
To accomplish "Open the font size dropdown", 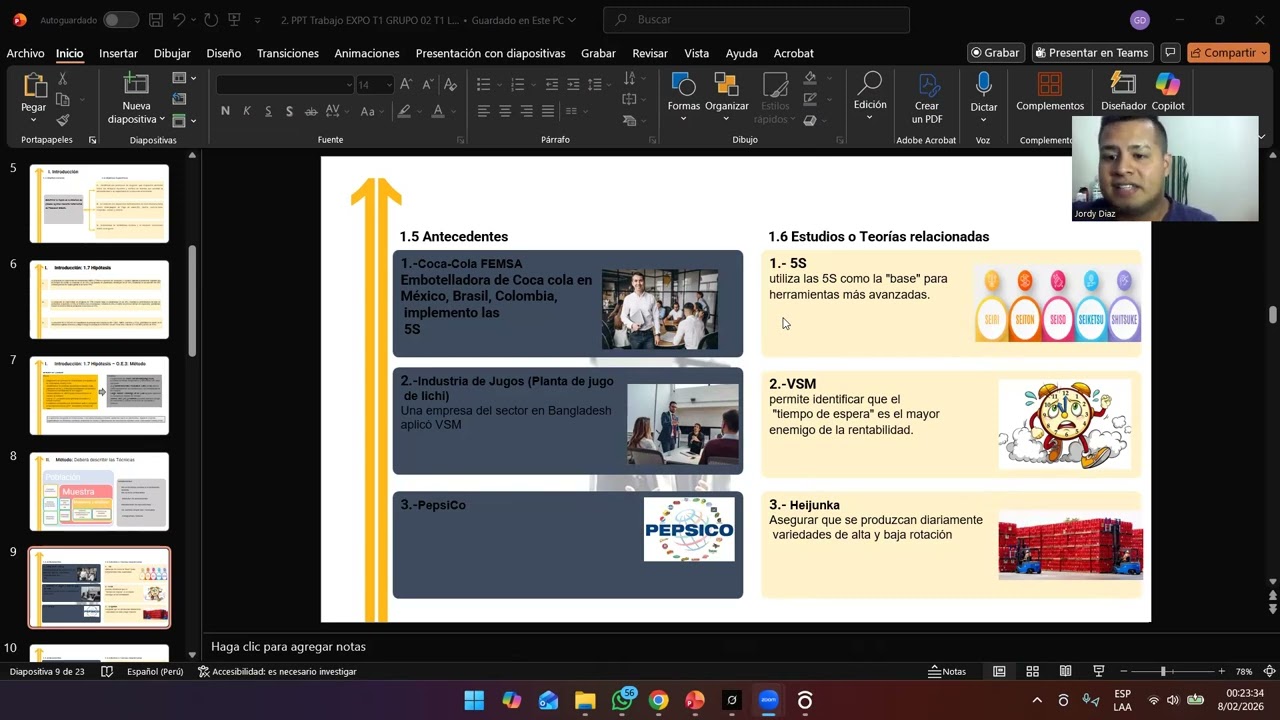I will tap(388, 85).
